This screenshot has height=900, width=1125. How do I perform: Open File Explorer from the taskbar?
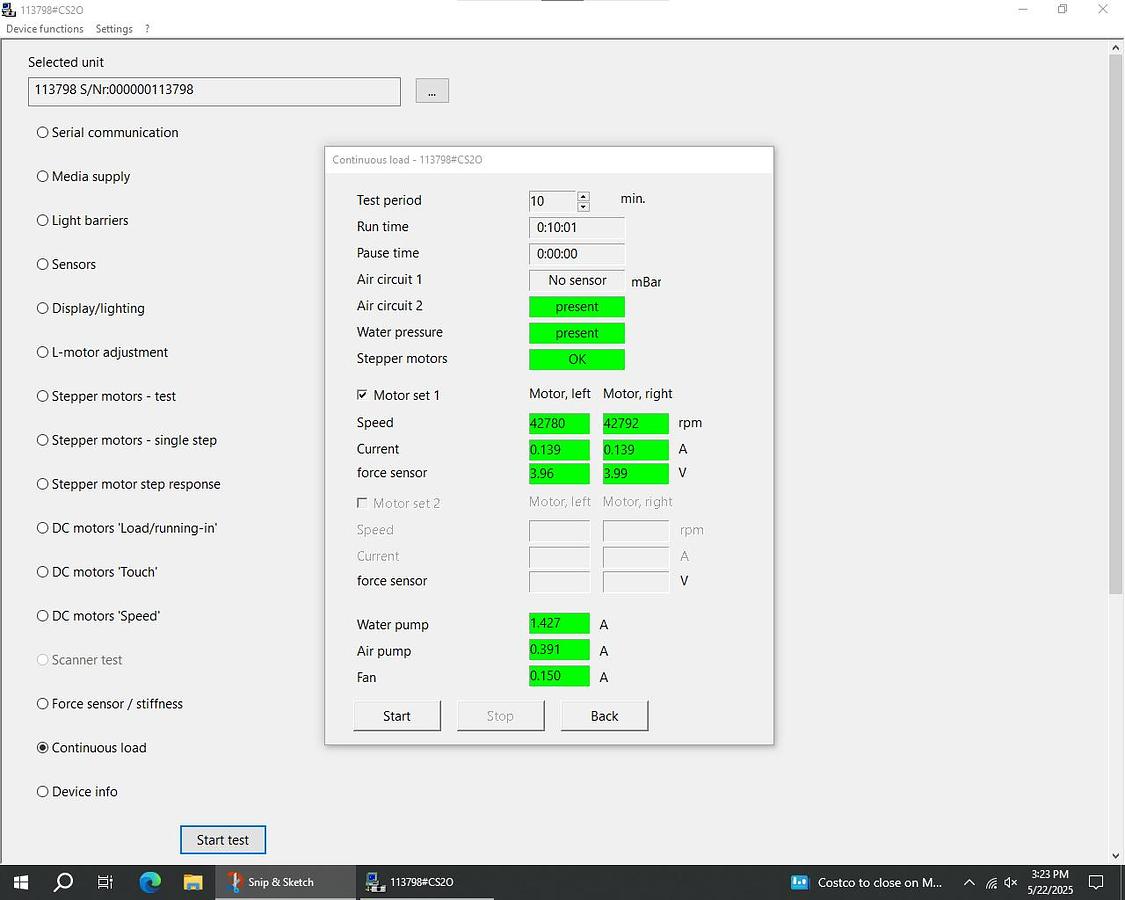[193, 882]
